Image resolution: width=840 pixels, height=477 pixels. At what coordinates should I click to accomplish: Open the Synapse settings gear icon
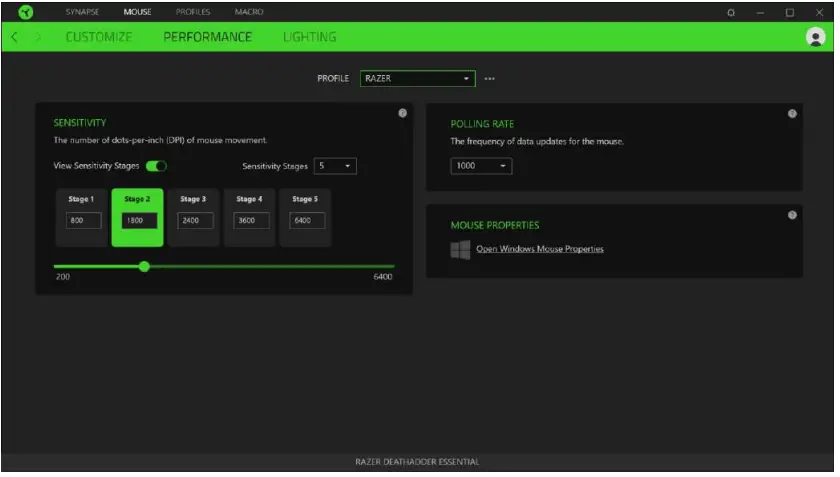pyautogui.click(x=731, y=12)
